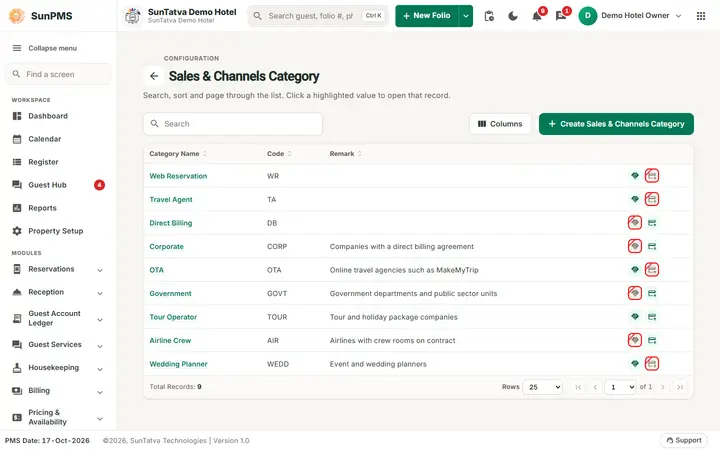Click the card icon in the Tour Operator row
The height and width of the screenshot is (450, 720).
[x=652, y=316]
